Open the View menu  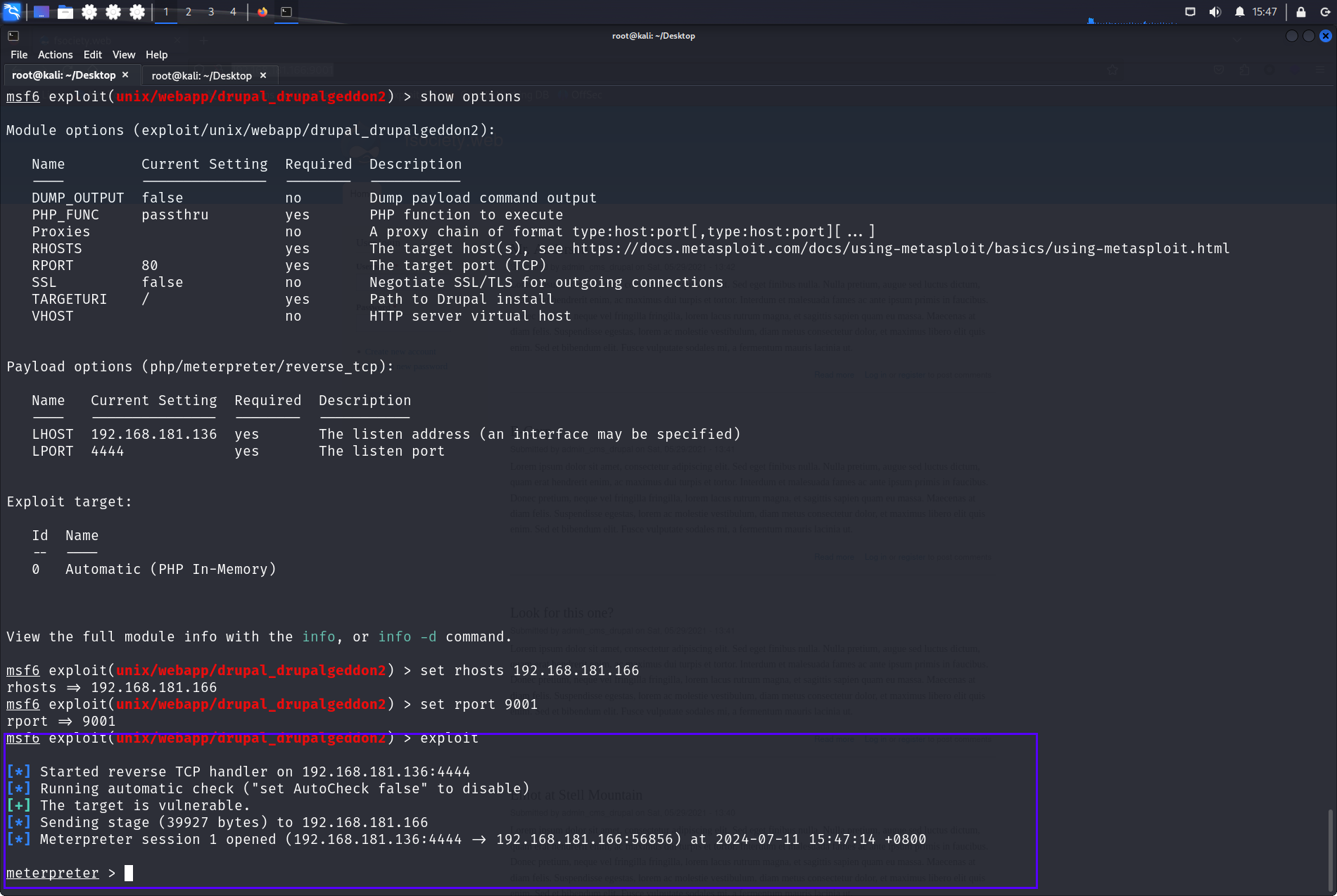coord(124,55)
